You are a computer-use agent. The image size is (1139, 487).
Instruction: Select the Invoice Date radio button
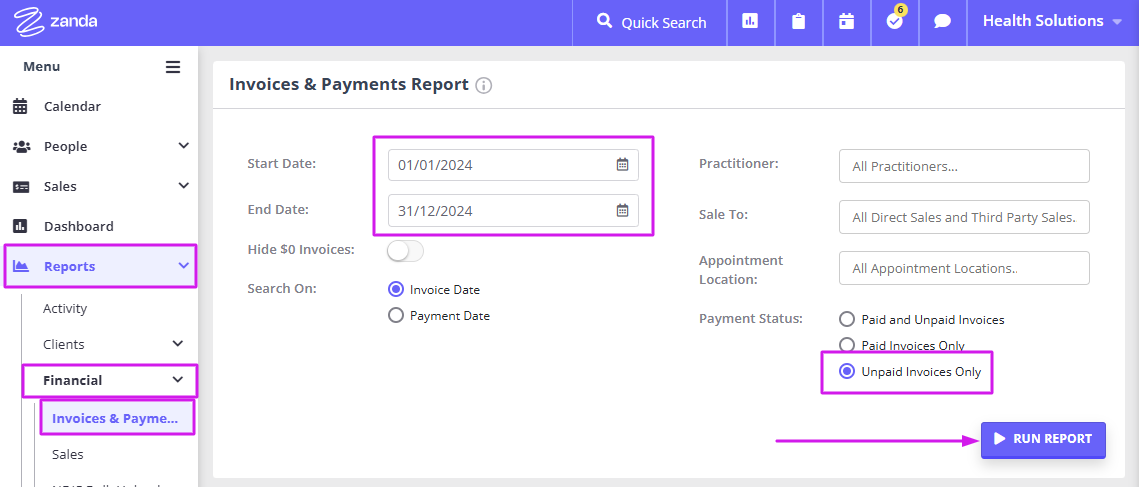[x=395, y=289]
